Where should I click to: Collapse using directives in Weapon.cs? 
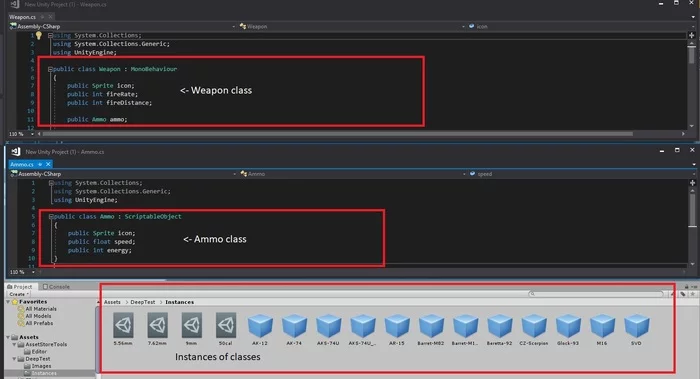(x=50, y=35)
